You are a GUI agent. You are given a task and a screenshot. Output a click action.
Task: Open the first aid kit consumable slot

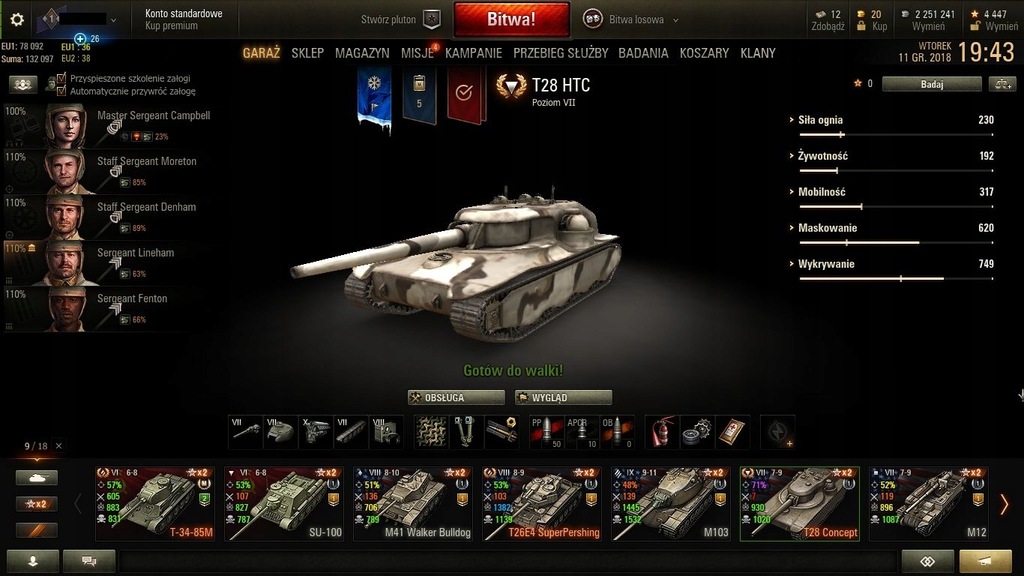click(x=732, y=432)
